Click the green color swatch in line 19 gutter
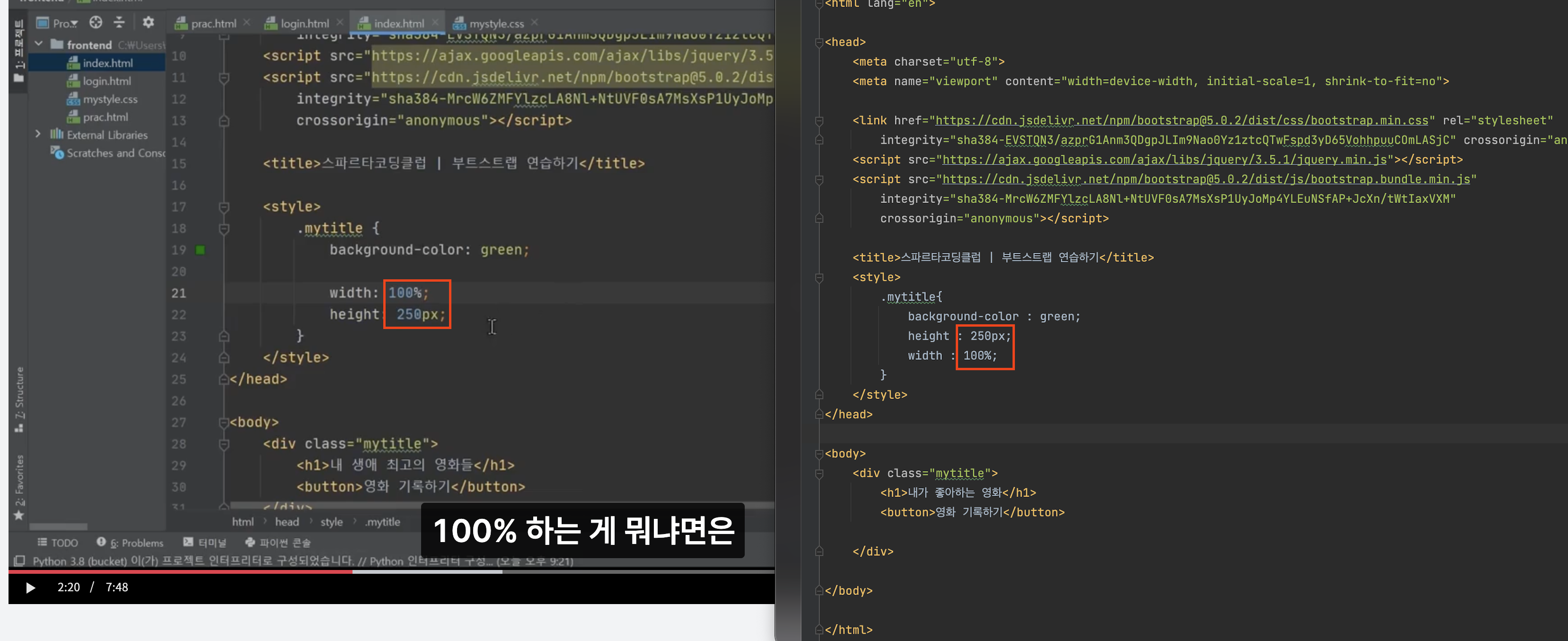The height and width of the screenshot is (641, 1568). (200, 250)
